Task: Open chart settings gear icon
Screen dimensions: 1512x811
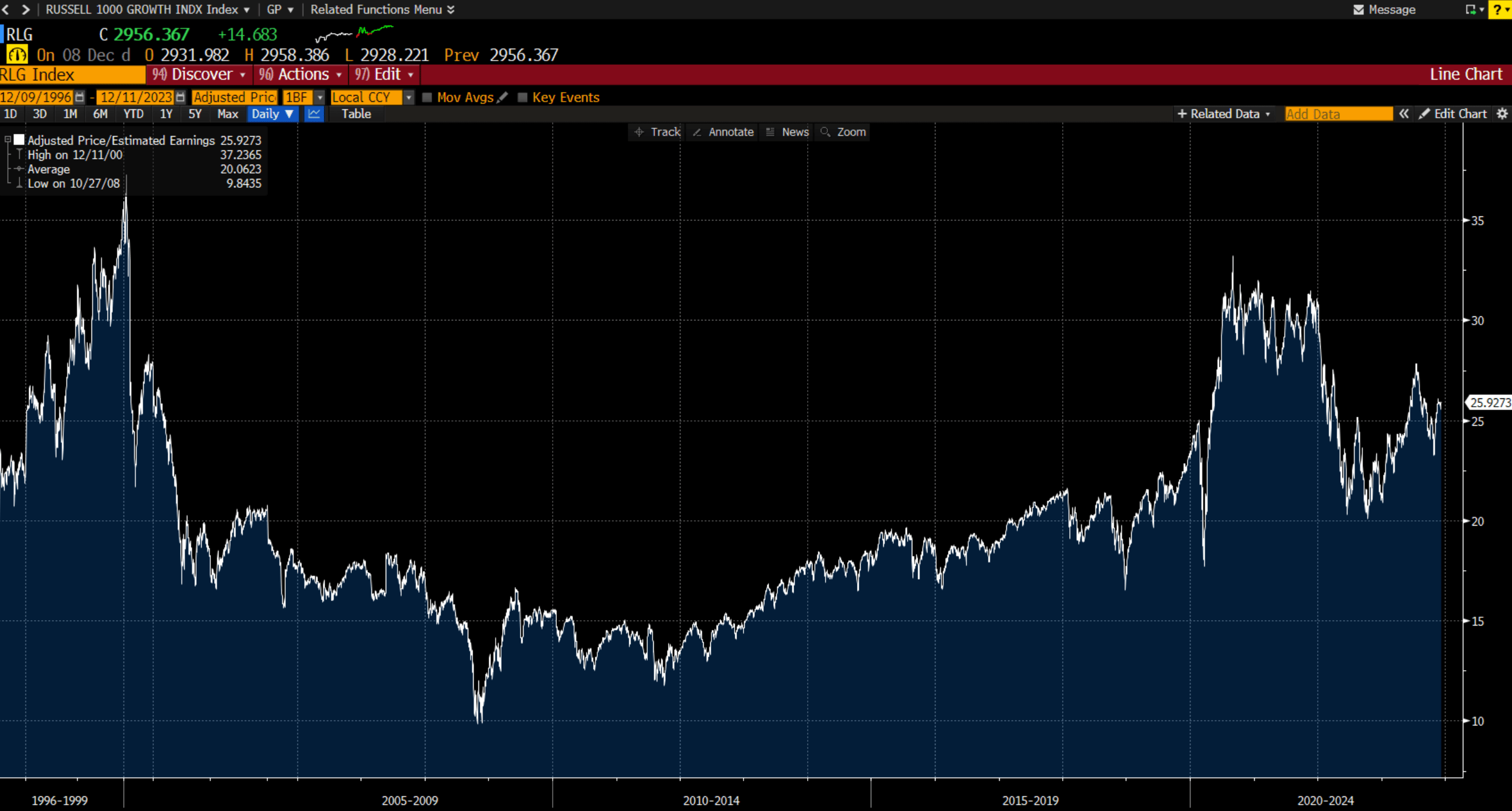Action: coord(1502,114)
